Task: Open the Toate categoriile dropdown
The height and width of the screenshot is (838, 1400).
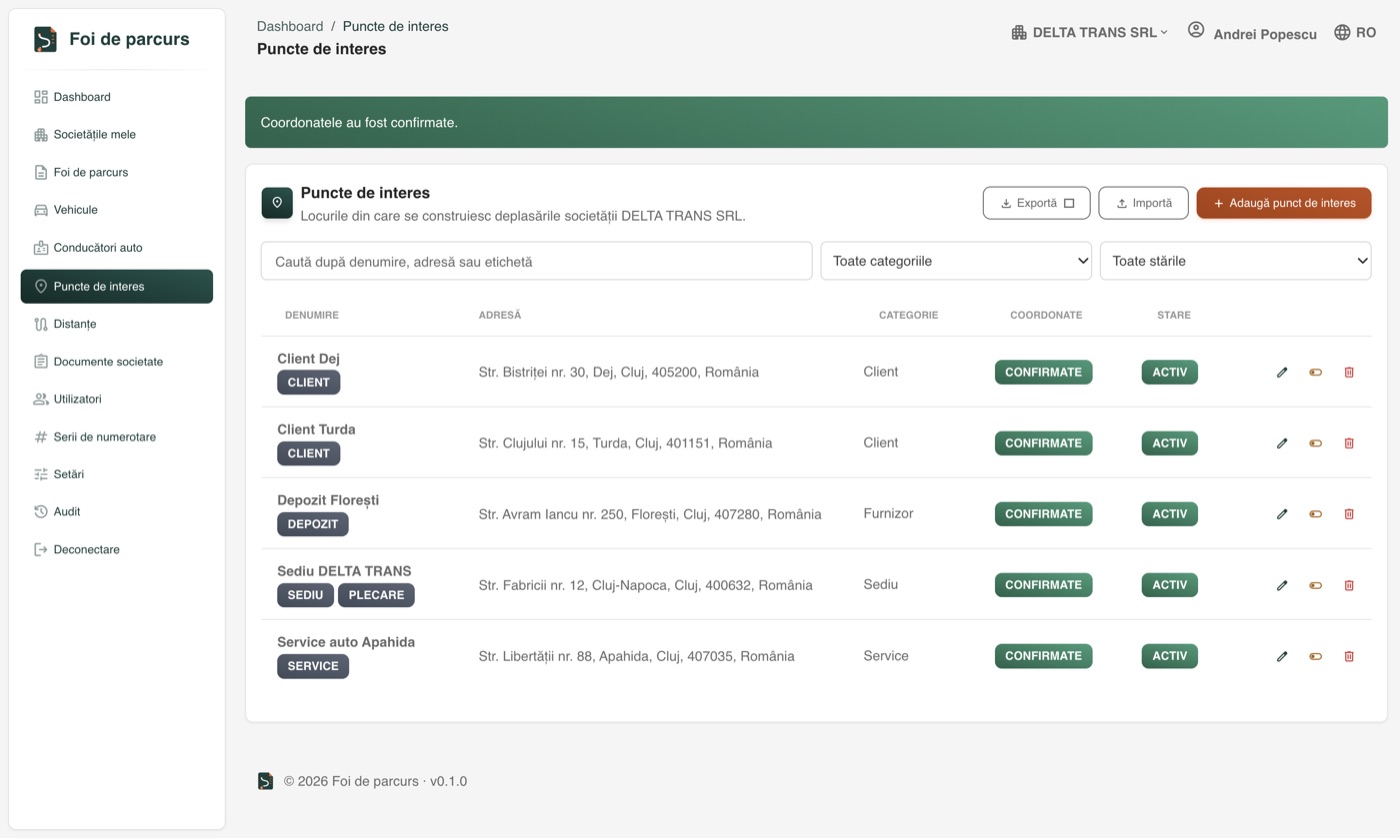Action: pos(956,261)
